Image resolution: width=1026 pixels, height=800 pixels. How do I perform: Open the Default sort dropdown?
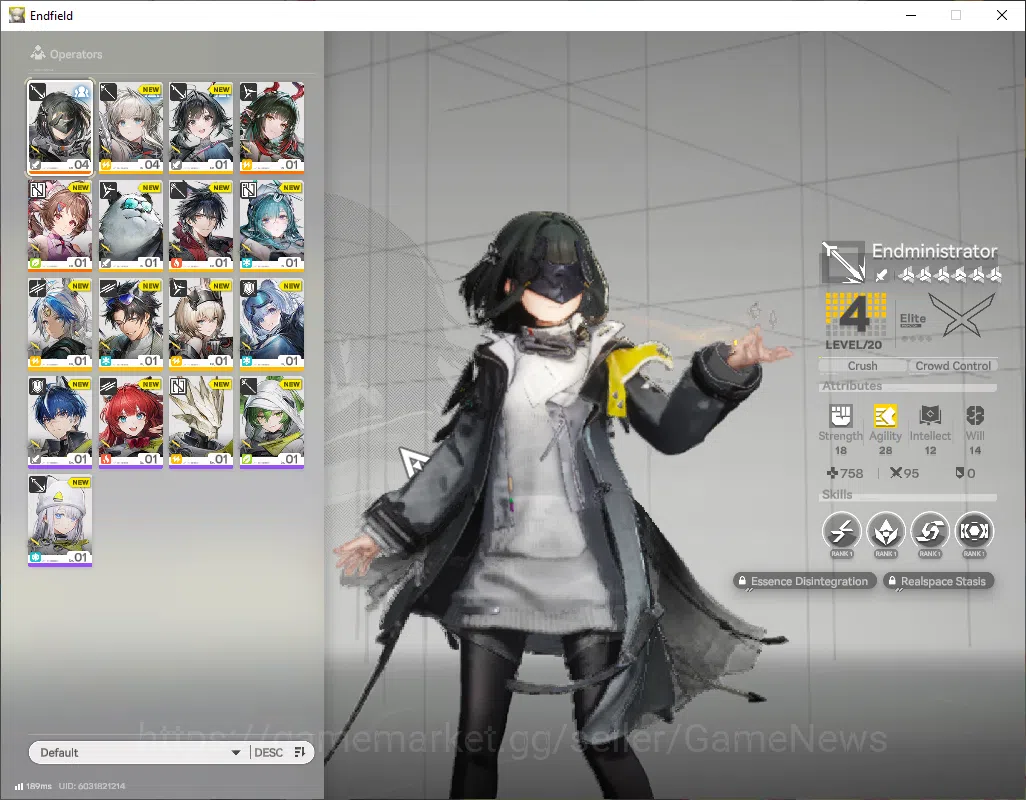coord(139,752)
